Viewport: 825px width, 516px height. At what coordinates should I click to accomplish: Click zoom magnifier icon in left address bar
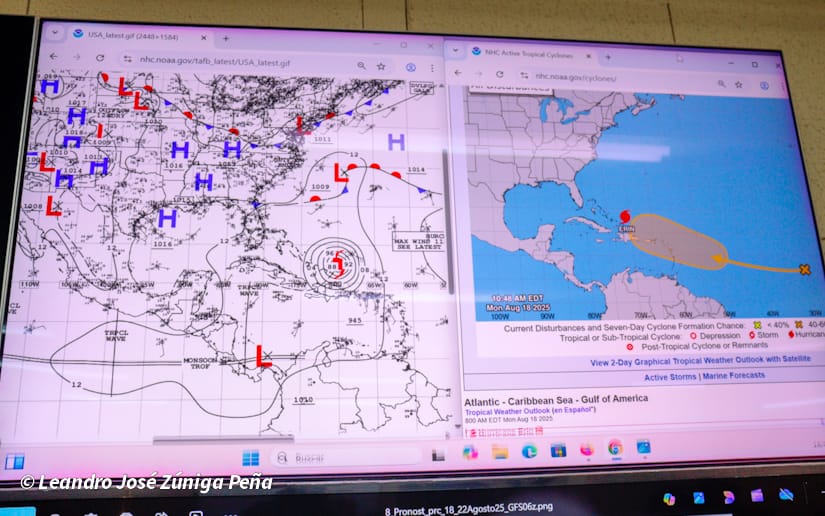tap(360, 65)
